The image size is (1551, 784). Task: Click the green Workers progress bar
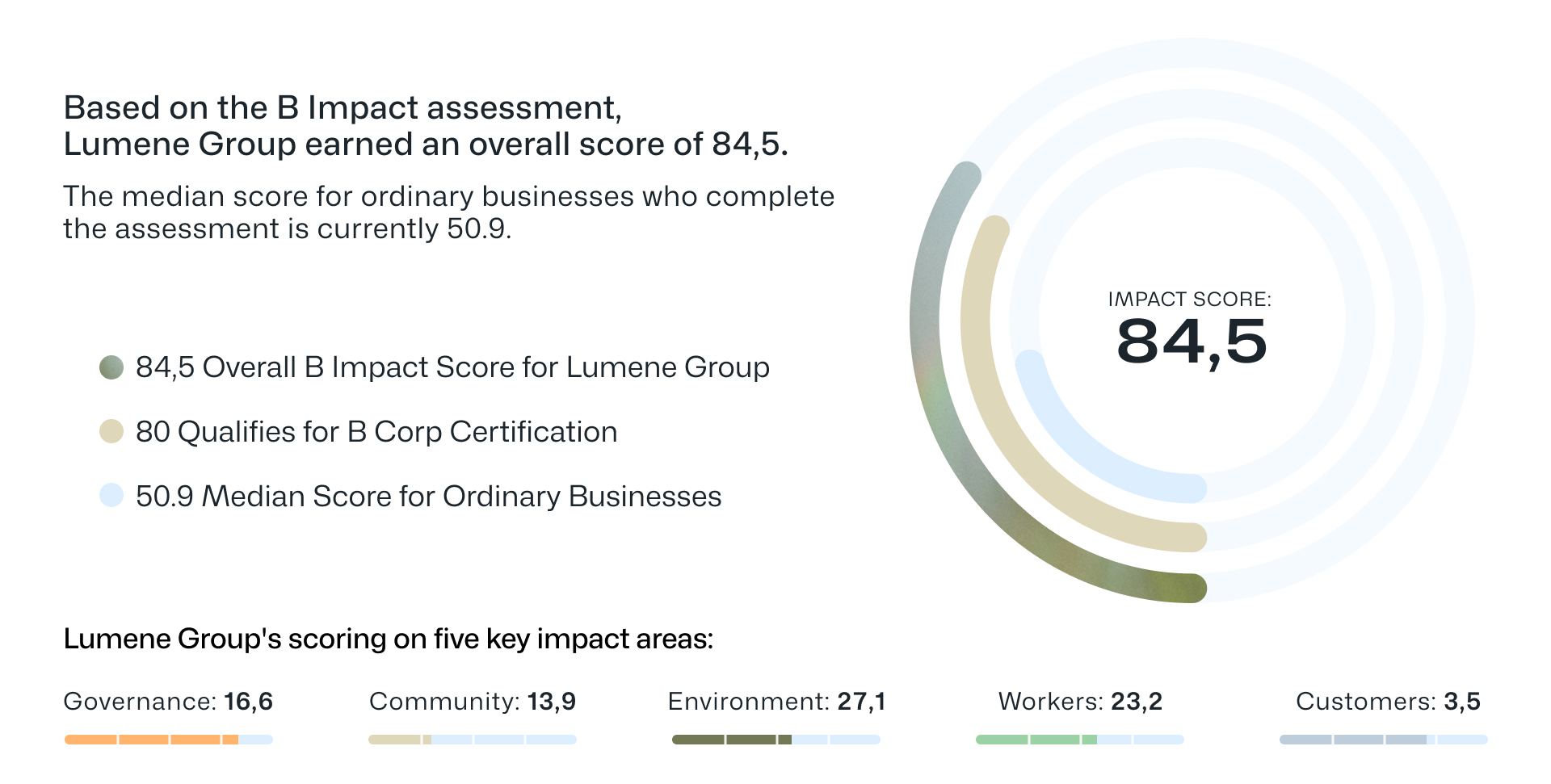pos(1036,740)
